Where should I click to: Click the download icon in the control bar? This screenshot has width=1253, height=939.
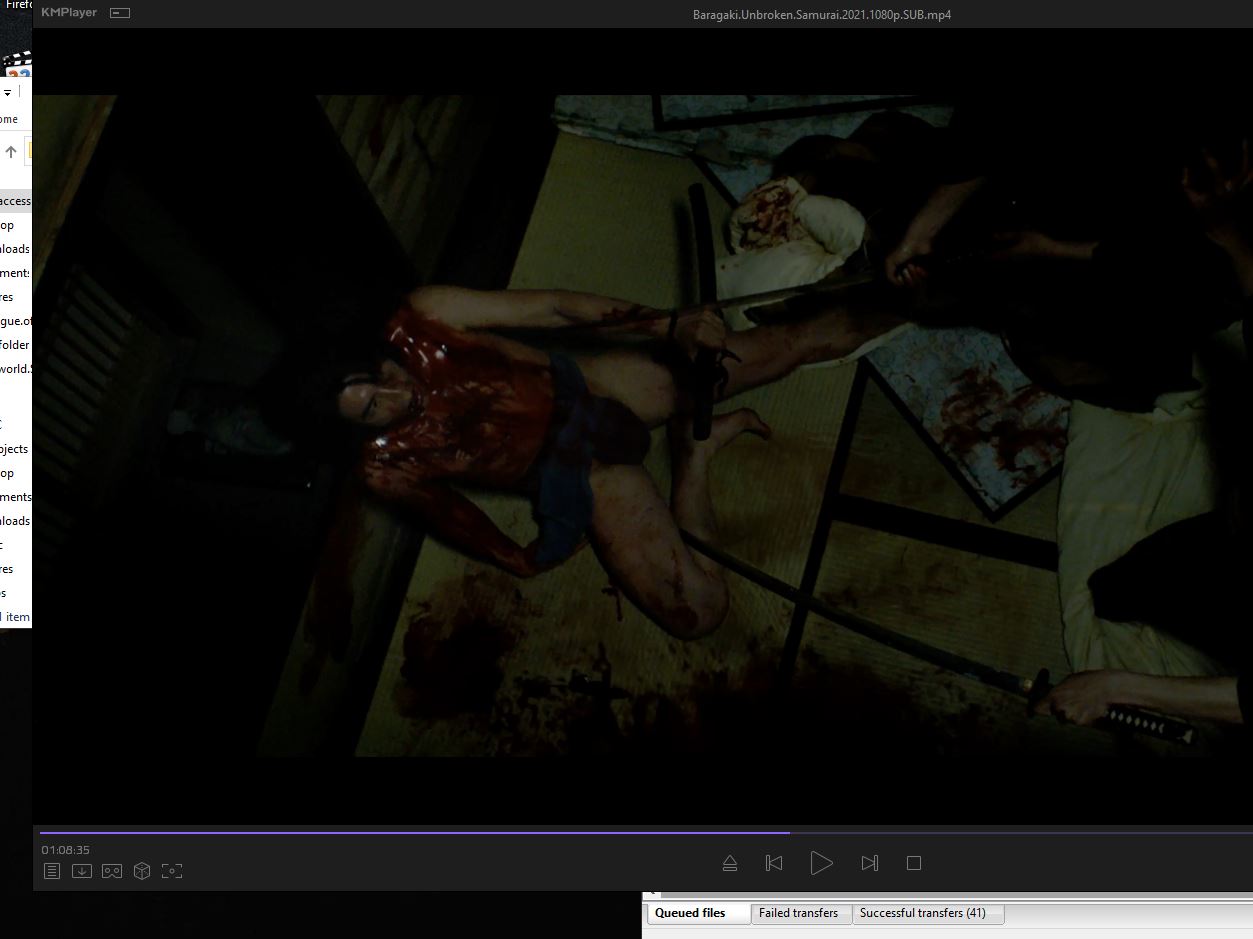tap(82, 871)
